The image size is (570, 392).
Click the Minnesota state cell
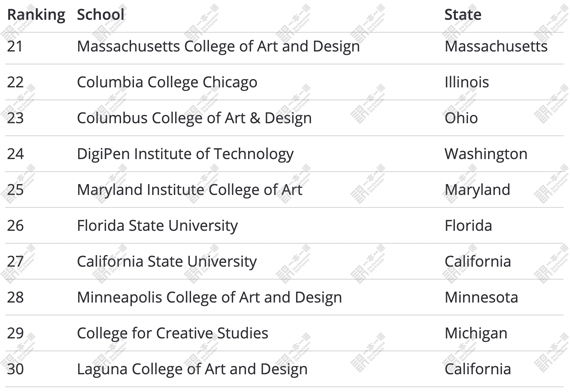(x=481, y=297)
